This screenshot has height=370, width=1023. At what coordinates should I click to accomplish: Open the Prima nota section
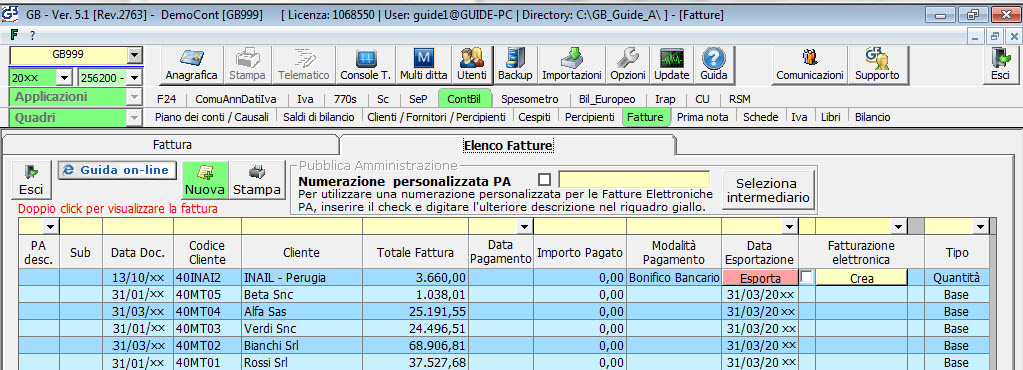pos(704,117)
